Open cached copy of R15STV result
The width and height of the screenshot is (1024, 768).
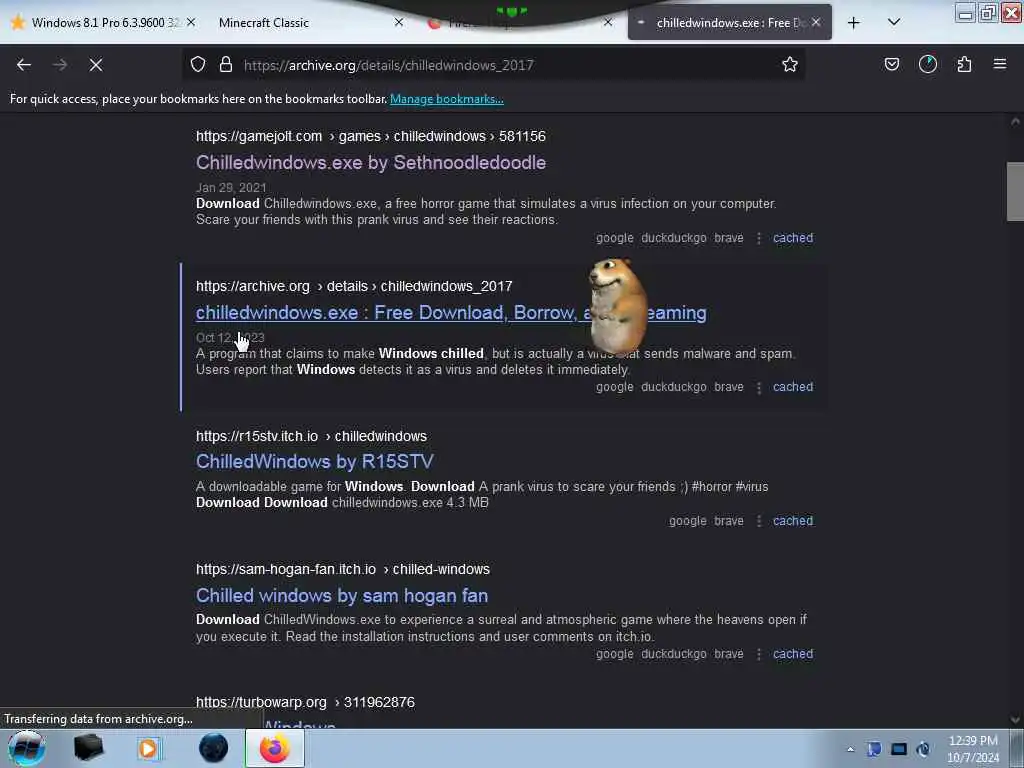click(x=793, y=520)
